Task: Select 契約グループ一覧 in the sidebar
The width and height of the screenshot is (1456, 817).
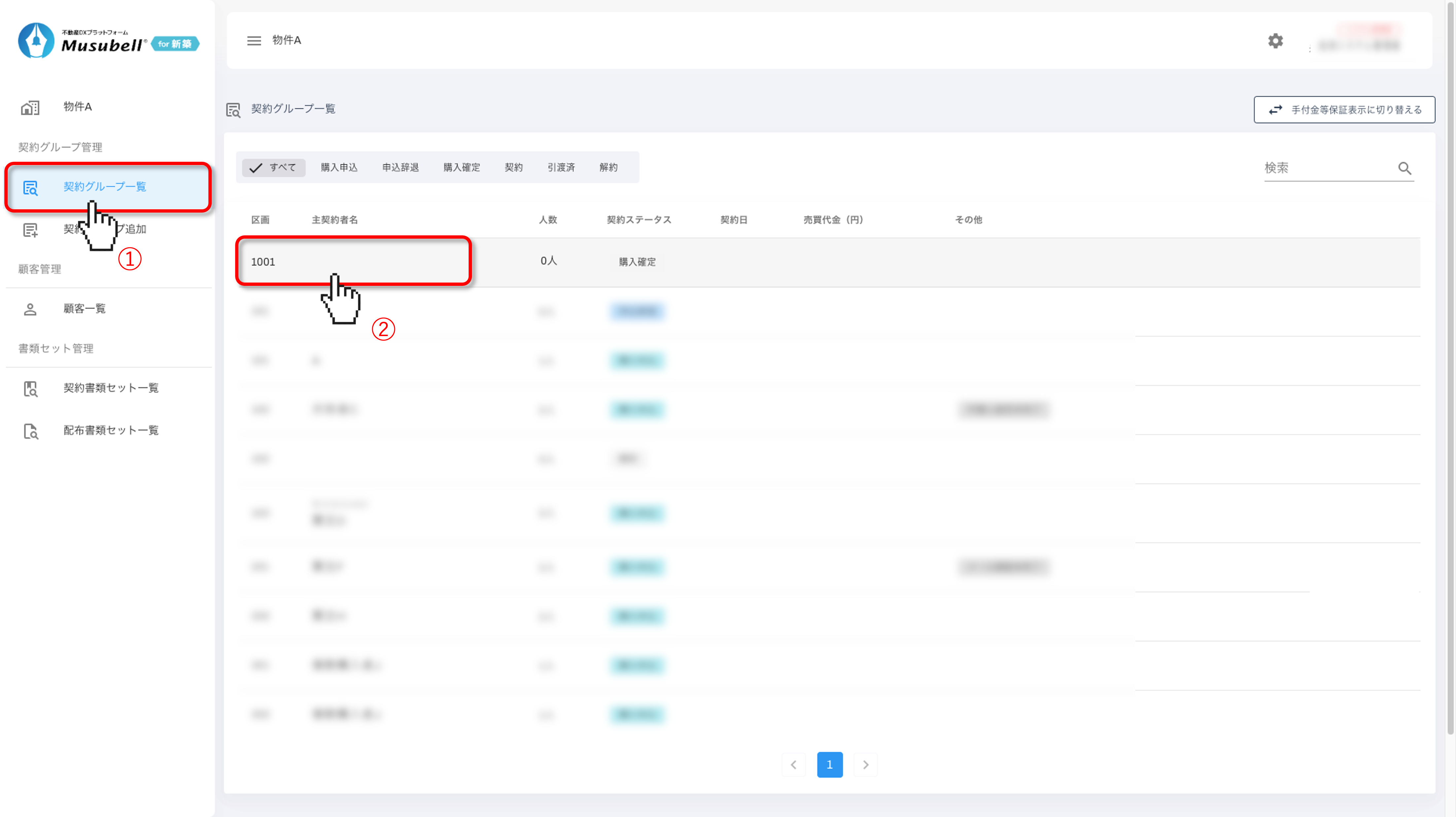Action: 105,187
